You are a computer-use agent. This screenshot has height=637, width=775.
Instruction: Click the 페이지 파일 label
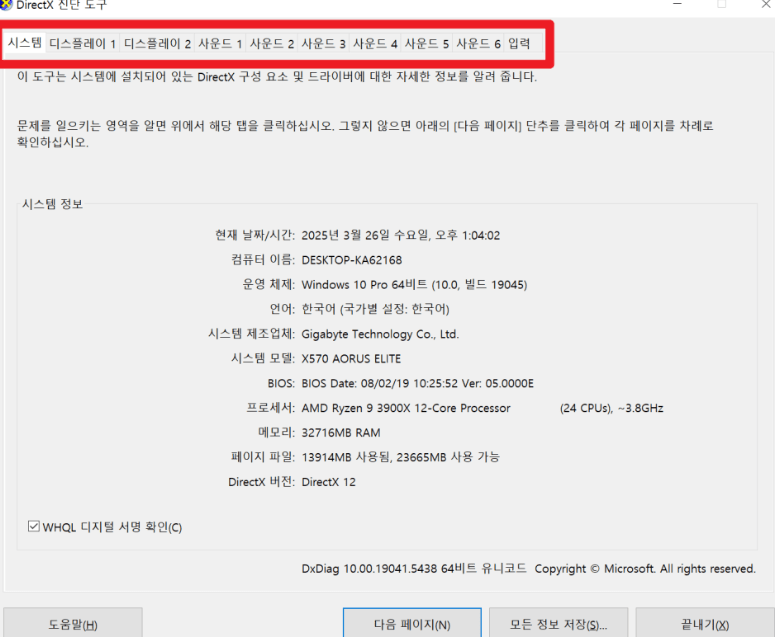point(263,457)
